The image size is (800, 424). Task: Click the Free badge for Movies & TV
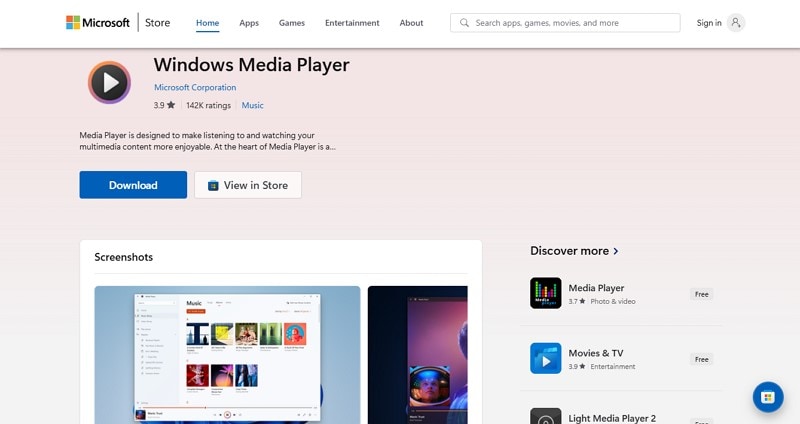tap(702, 360)
